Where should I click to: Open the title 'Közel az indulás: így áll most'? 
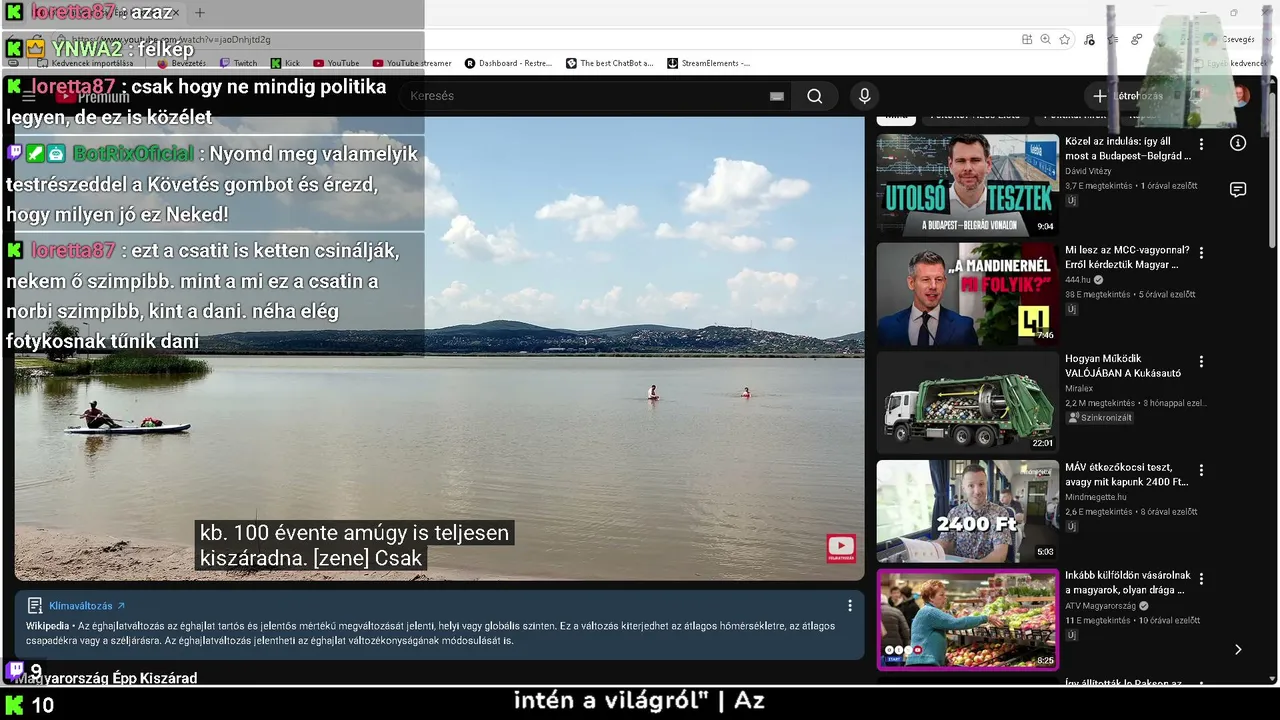pyautogui.click(x=1128, y=149)
